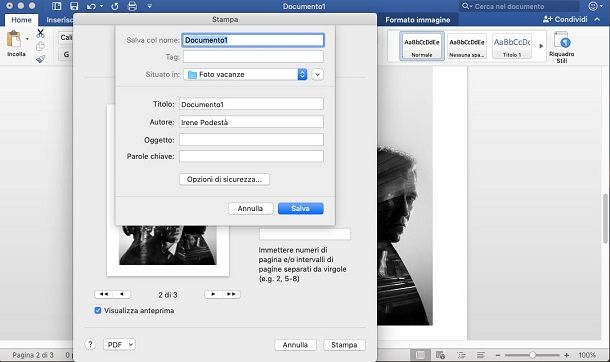Image resolution: width=610 pixels, height=362 pixels.
Task: Open the Inserisci ribbon tab
Action: click(x=59, y=20)
